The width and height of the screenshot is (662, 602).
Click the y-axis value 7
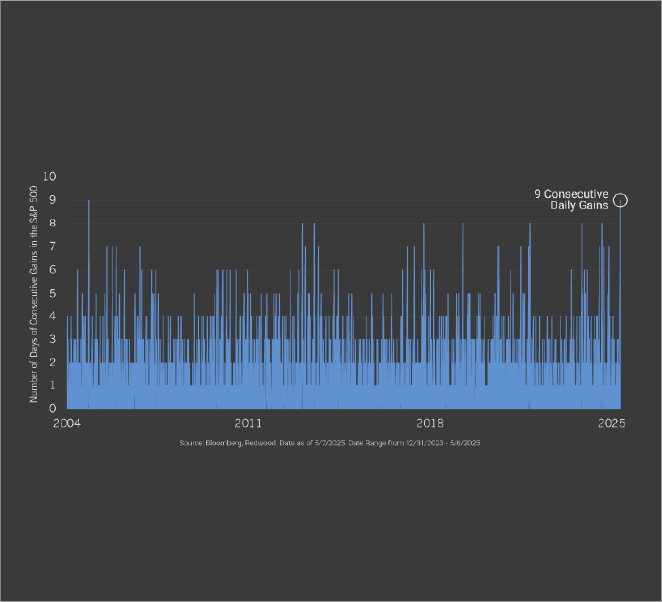(x=53, y=246)
